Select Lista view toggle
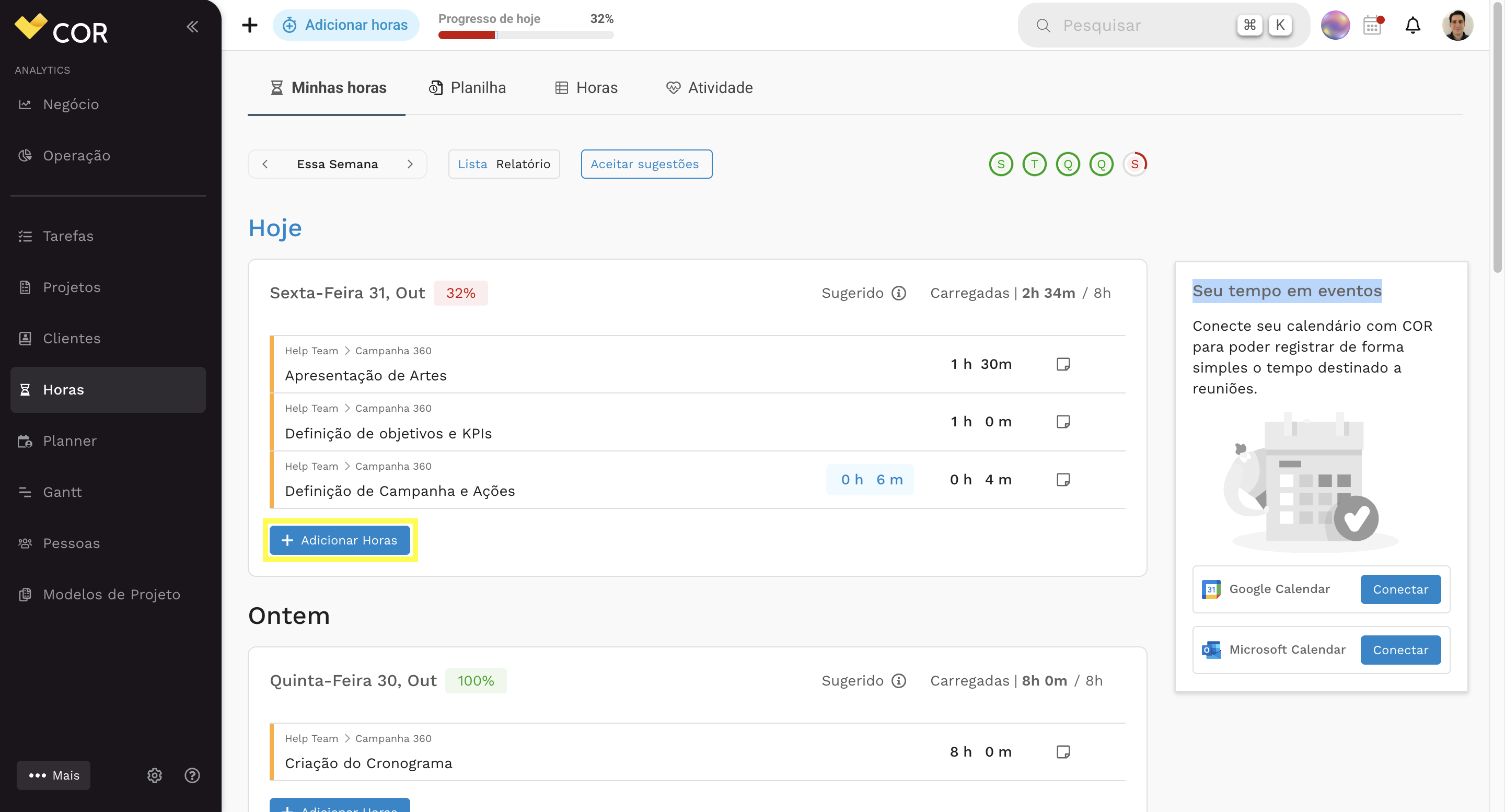The image size is (1505, 812). (x=472, y=164)
